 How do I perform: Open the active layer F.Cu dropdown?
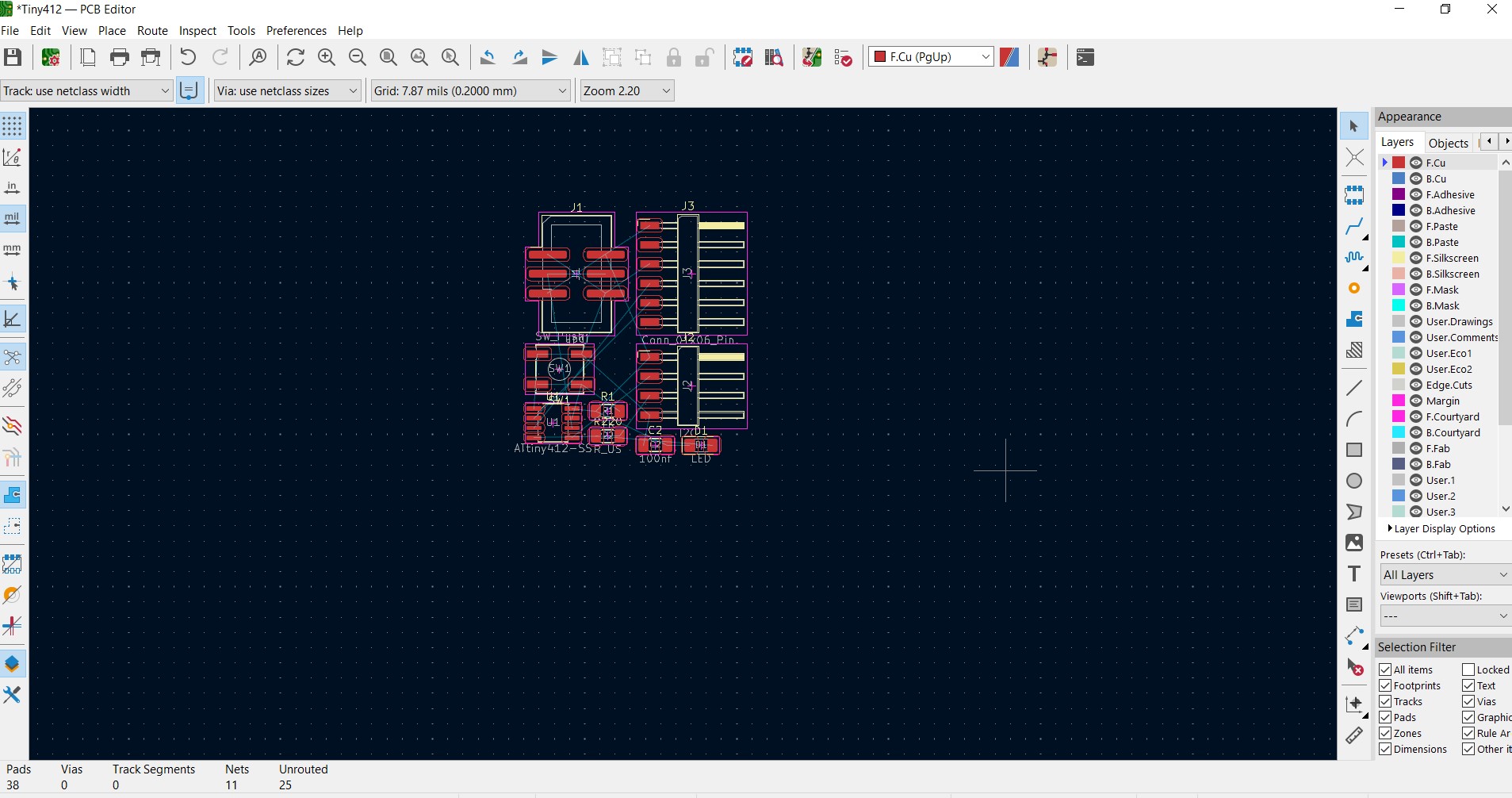(x=932, y=56)
